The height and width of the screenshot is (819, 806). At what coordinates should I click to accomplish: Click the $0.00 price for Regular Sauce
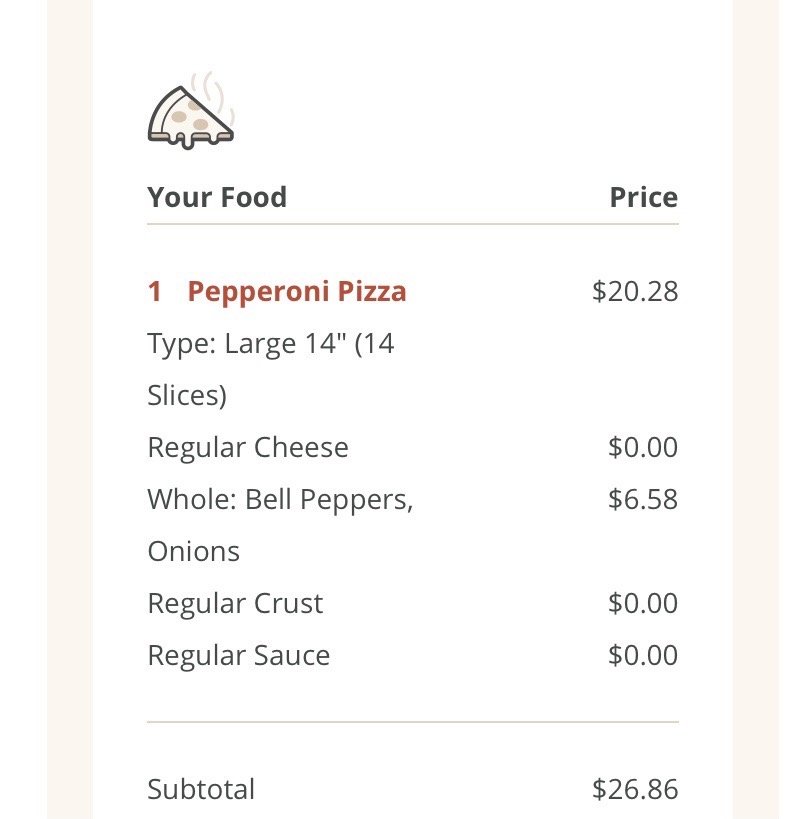642,655
